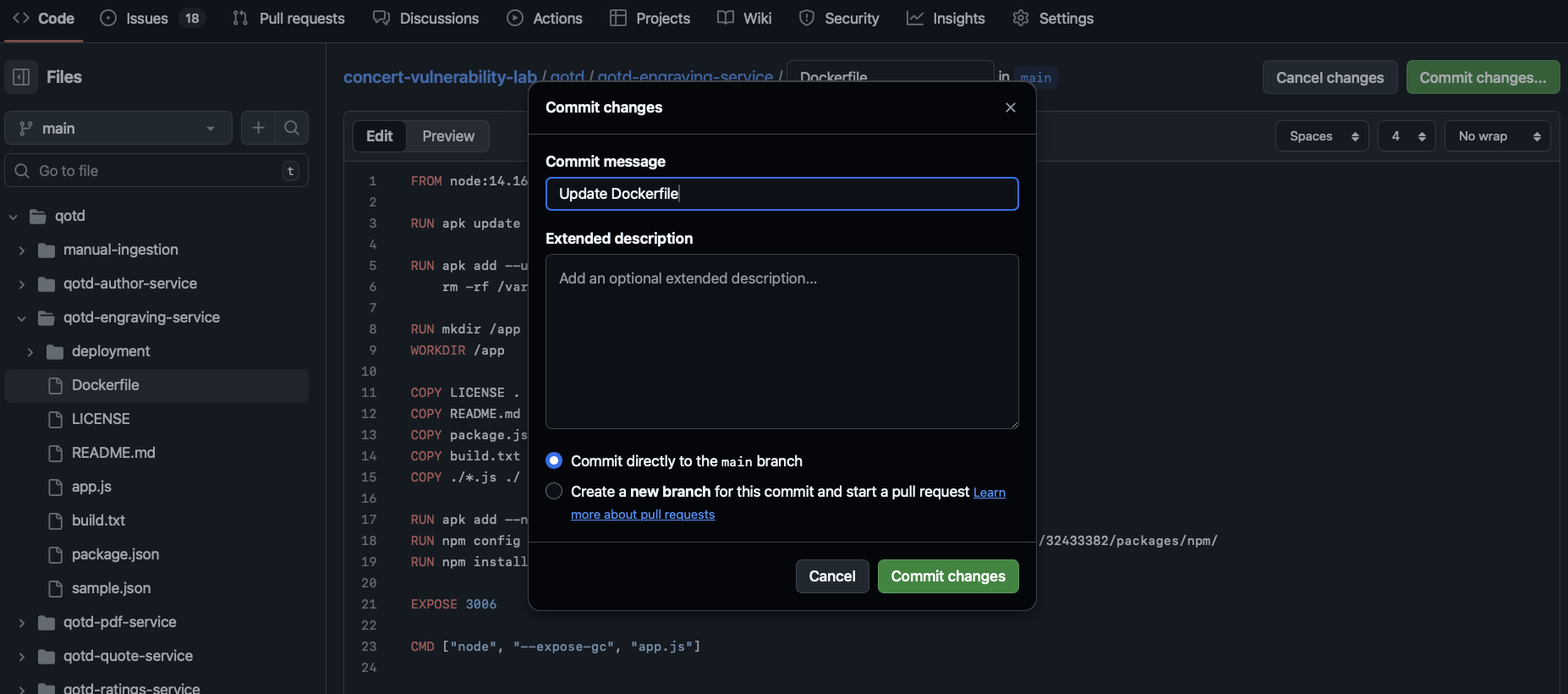Open the Pull requests tab
The image size is (1568, 694).
(x=288, y=19)
